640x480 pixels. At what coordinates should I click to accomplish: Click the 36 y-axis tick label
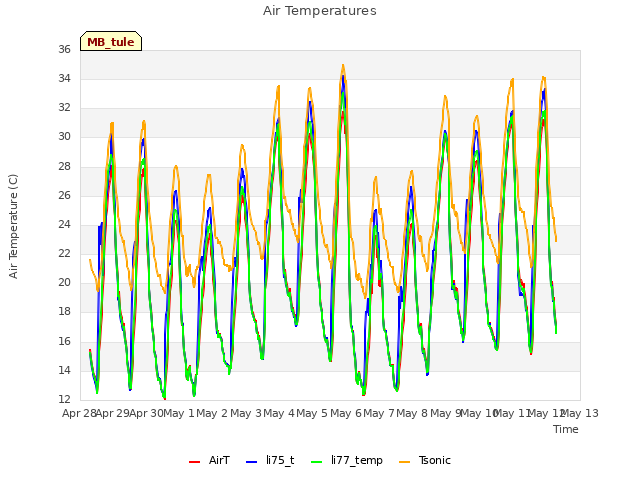[x=64, y=49]
